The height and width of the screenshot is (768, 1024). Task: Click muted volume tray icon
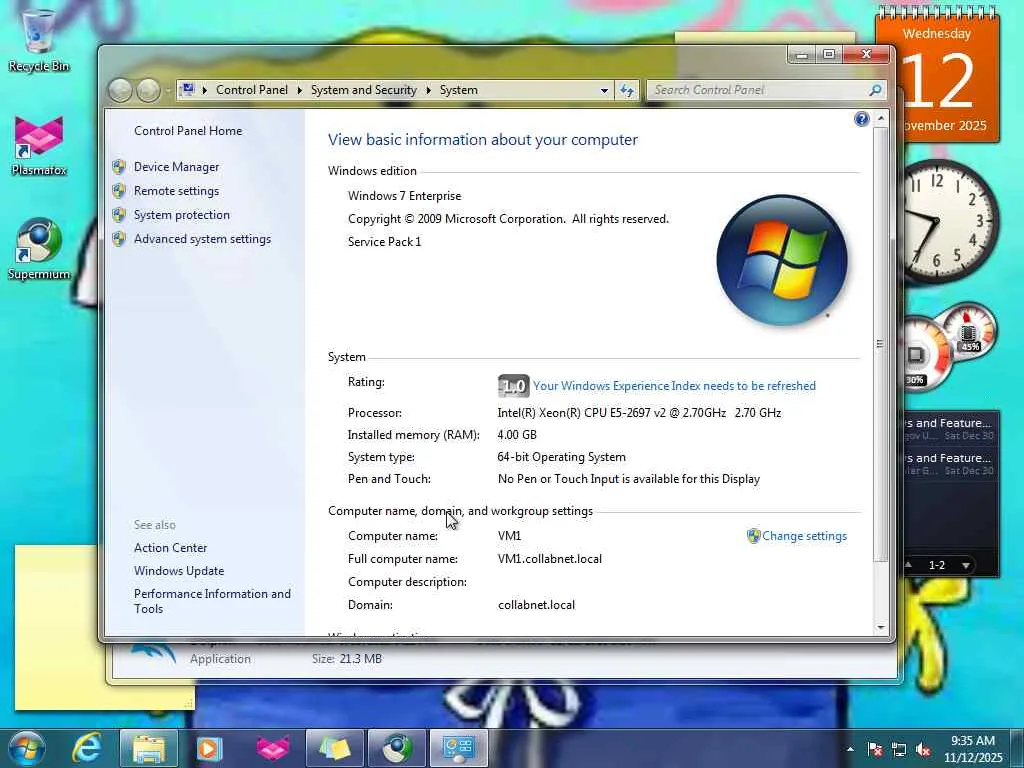pos(923,750)
